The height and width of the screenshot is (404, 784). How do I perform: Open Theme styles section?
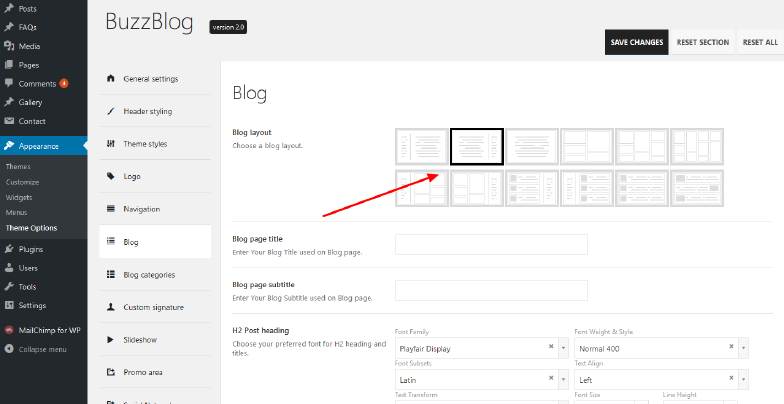coord(155,144)
